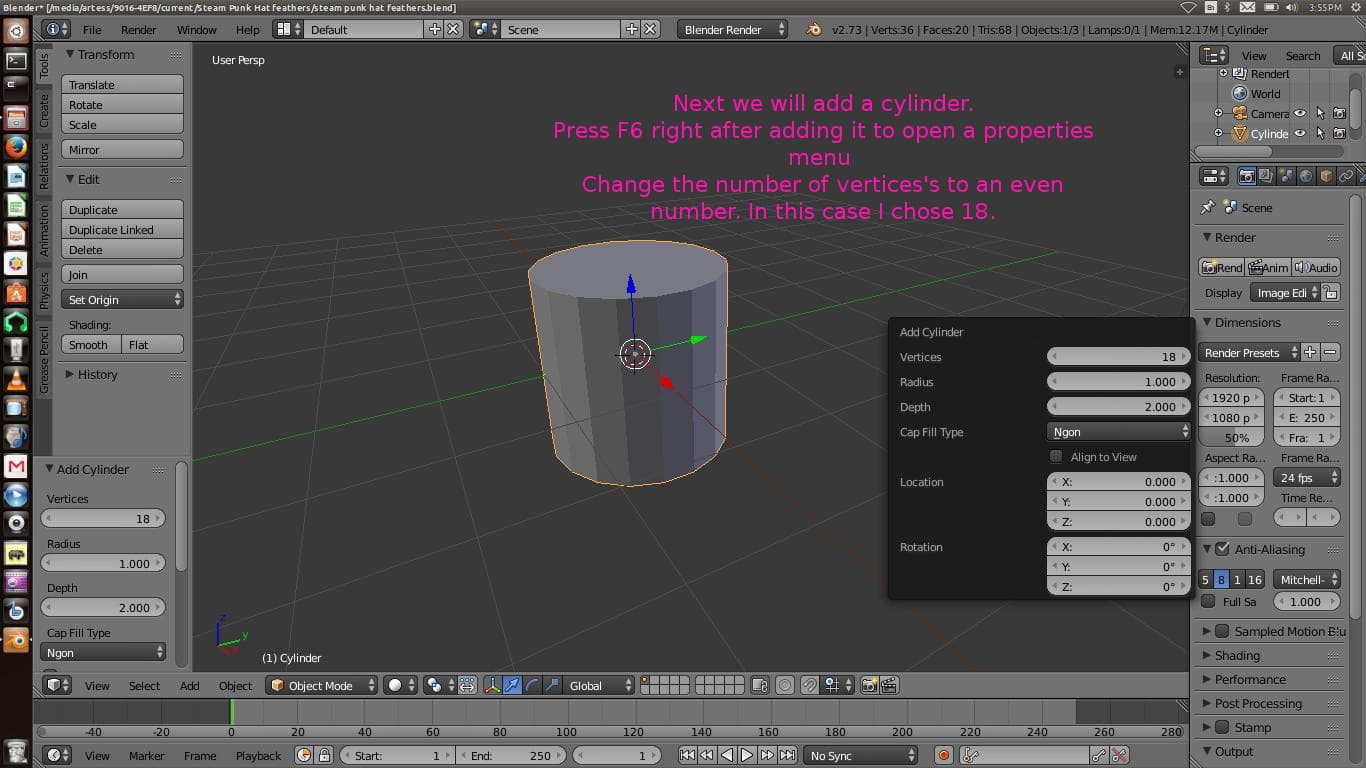Open the World properties tab

pos(1304,175)
